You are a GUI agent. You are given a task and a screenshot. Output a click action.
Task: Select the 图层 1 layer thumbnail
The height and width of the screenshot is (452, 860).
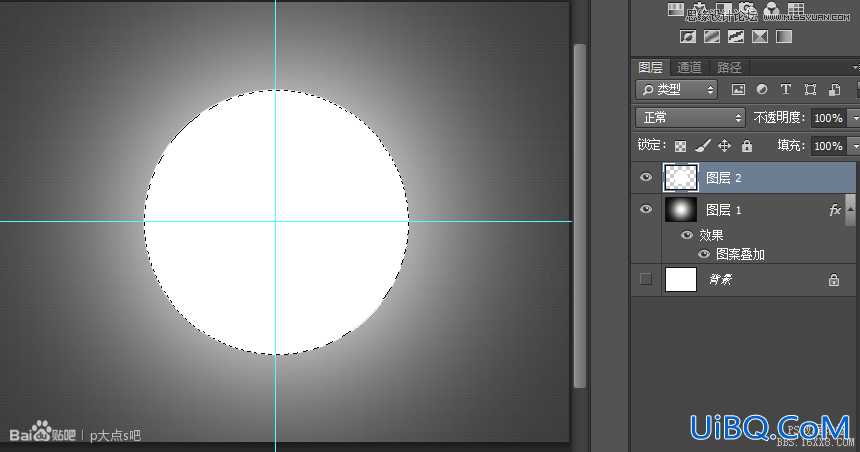click(x=681, y=210)
